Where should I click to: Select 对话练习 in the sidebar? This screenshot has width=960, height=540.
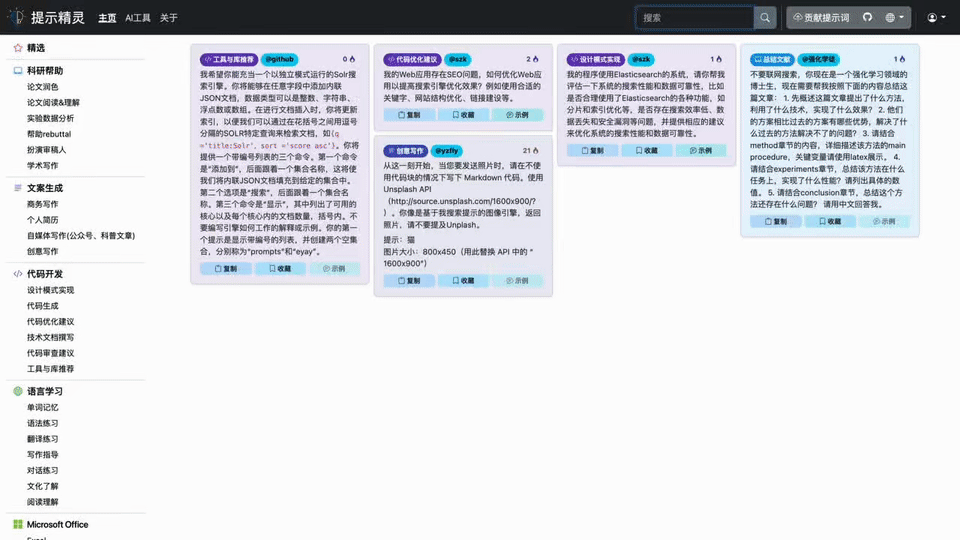point(42,470)
